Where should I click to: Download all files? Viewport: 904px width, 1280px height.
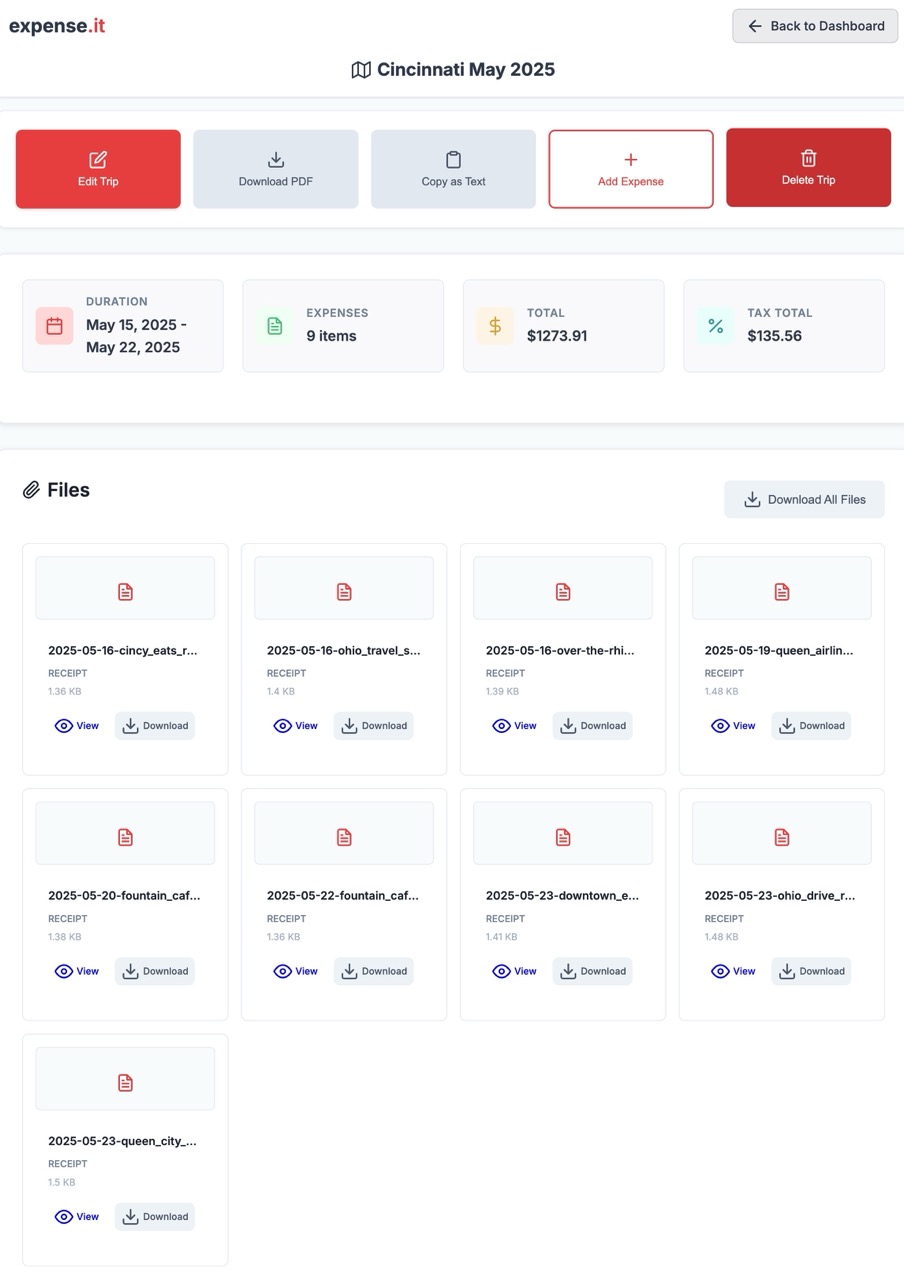pos(805,500)
